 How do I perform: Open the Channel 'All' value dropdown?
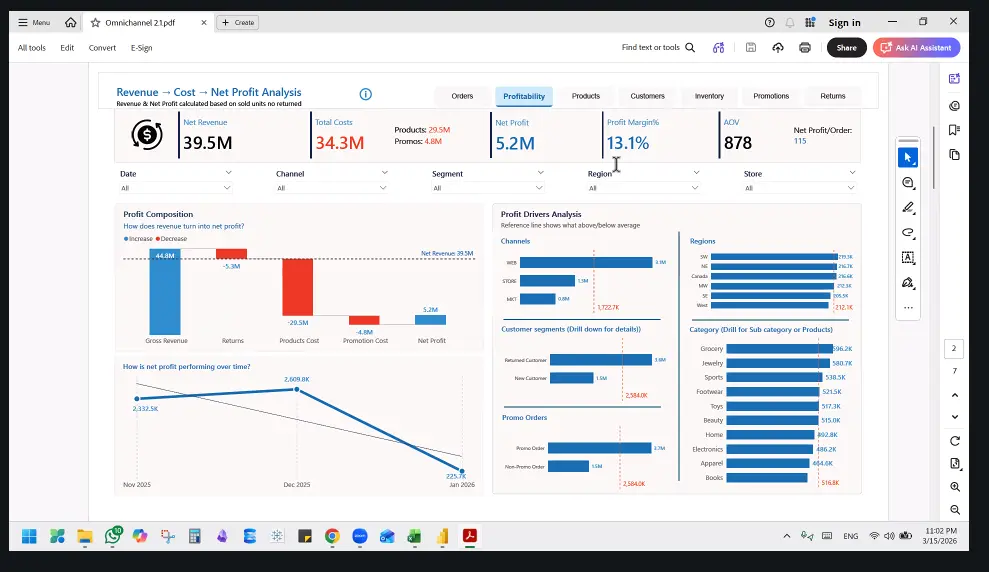332,188
